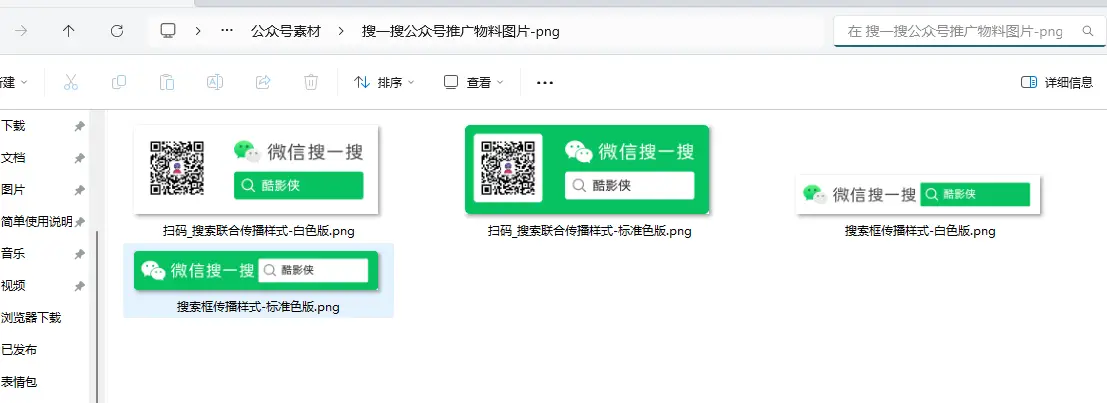Open the See more toolbar ellipsis

544,83
